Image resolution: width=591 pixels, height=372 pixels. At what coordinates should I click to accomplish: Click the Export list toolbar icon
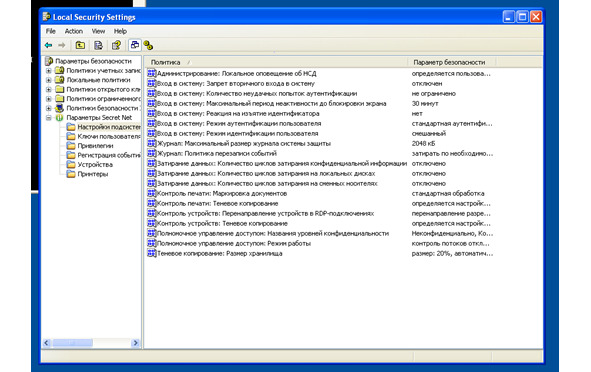pyautogui.click(x=98, y=45)
